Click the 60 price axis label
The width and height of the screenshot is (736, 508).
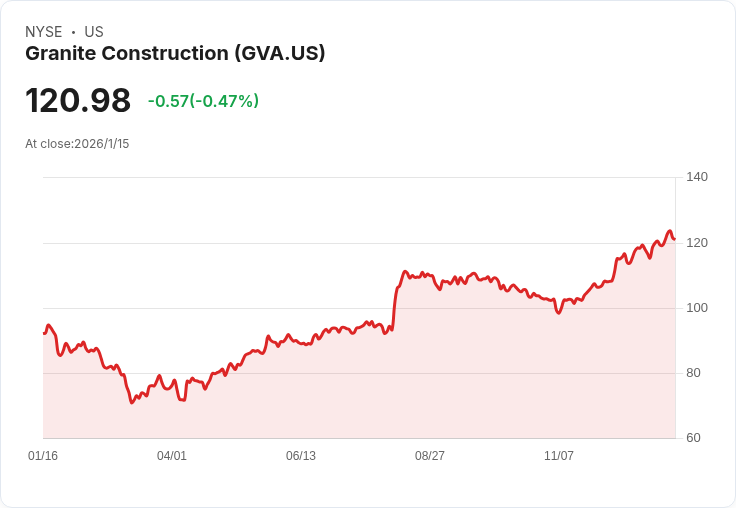[x=692, y=438]
